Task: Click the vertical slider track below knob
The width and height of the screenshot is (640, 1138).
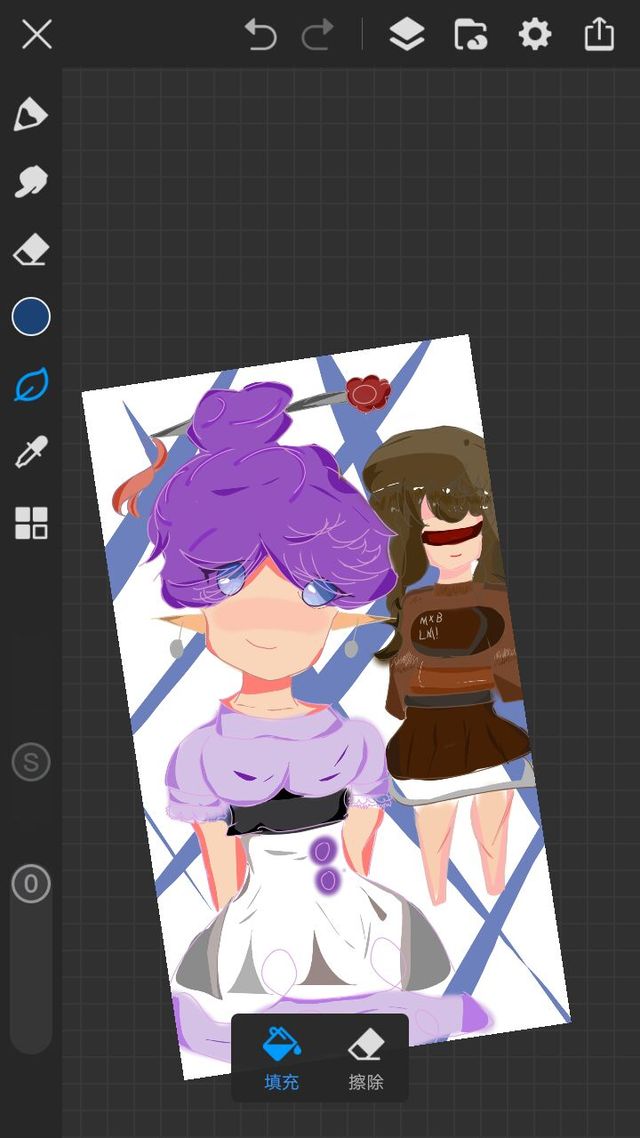Action: click(x=31, y=980)
